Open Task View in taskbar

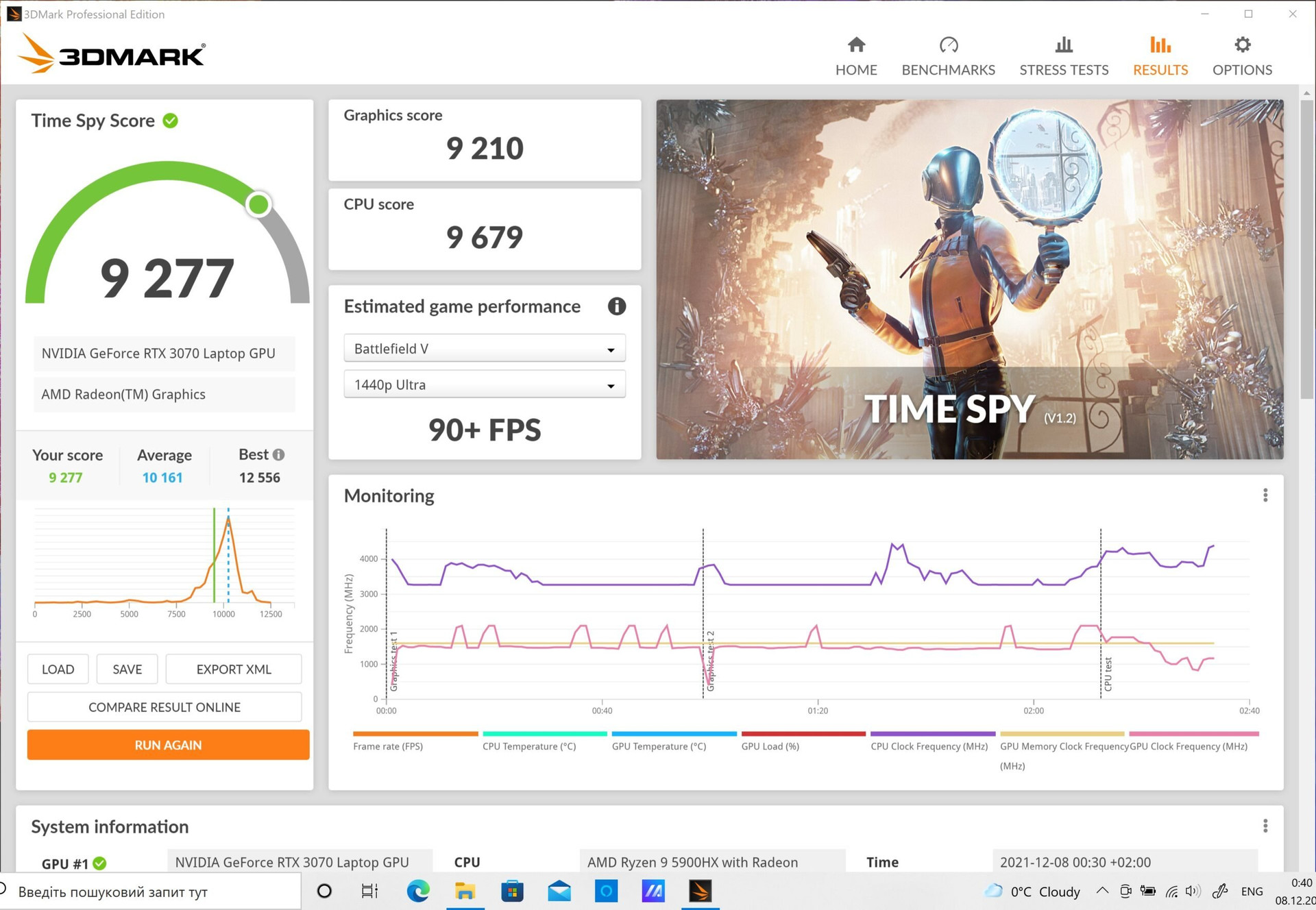click(369, 891)
